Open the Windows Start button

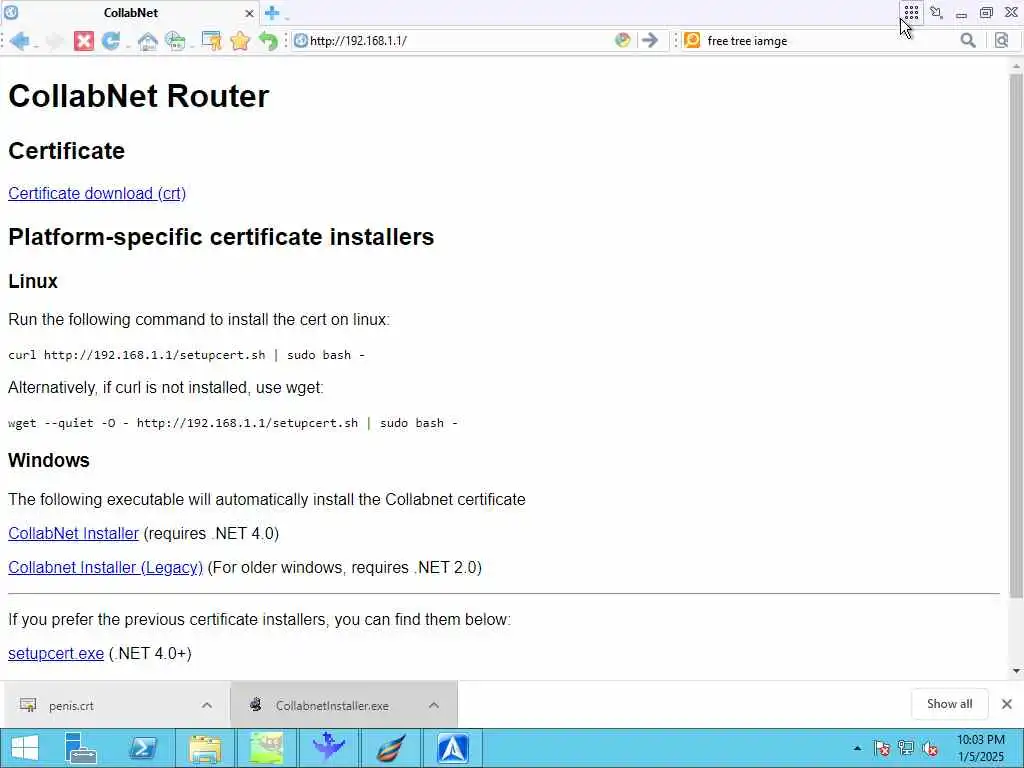[x=25, y=748]
